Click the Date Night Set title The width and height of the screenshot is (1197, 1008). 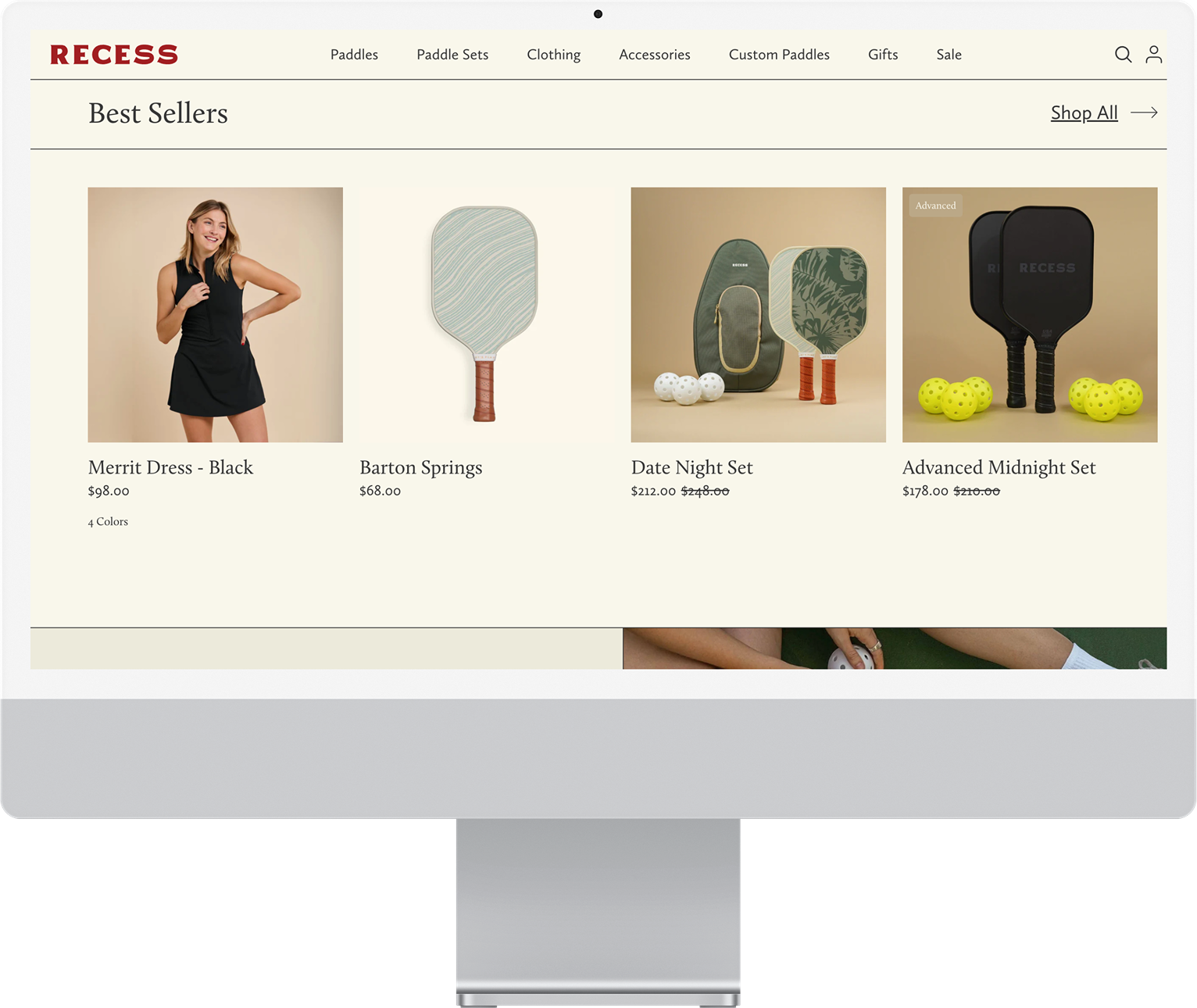[691, 467]
